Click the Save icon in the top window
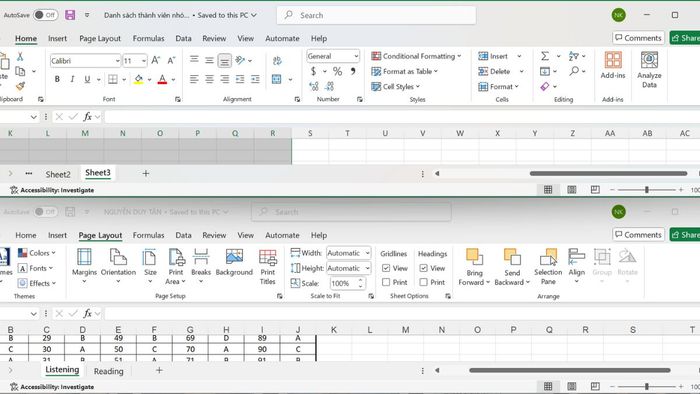 click(70, 15)
